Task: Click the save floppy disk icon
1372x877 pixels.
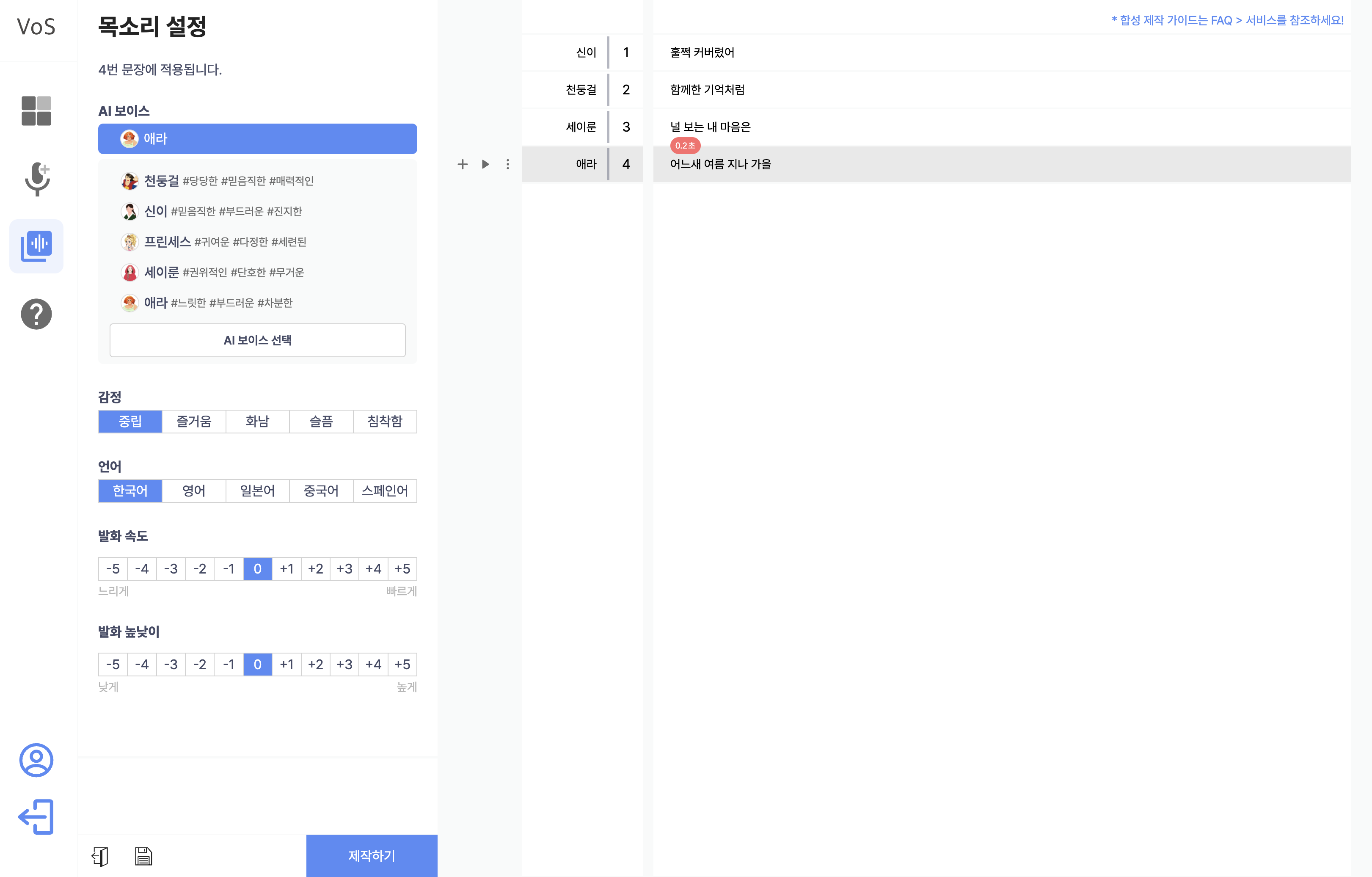Action: (x=143, y=856)
